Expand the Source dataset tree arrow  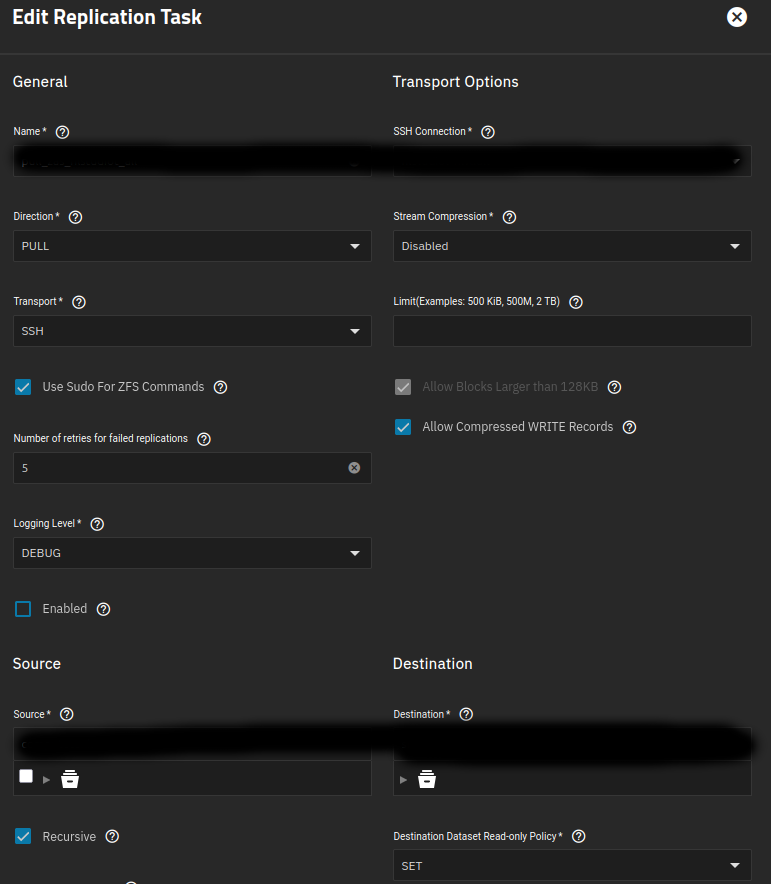coord(46,780)
